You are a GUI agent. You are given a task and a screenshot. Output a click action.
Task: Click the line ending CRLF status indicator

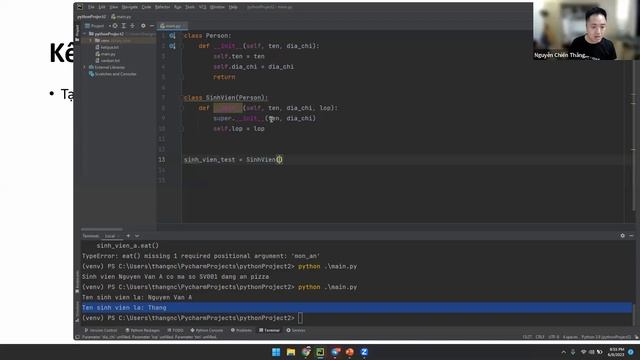tap(540, 337)
